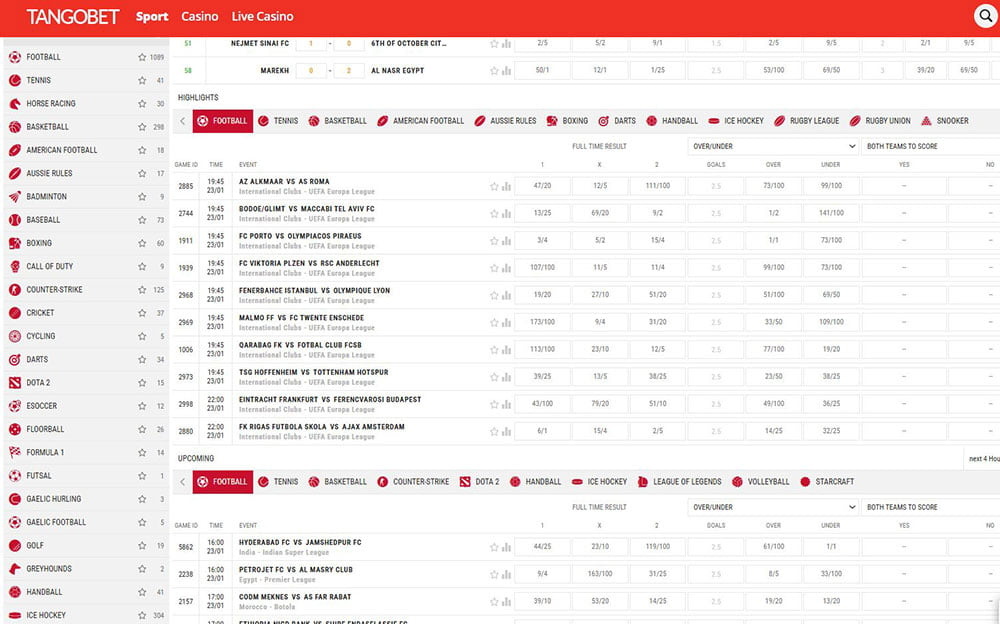Favorite American Football using sidebar star

(x=142, y=150)
